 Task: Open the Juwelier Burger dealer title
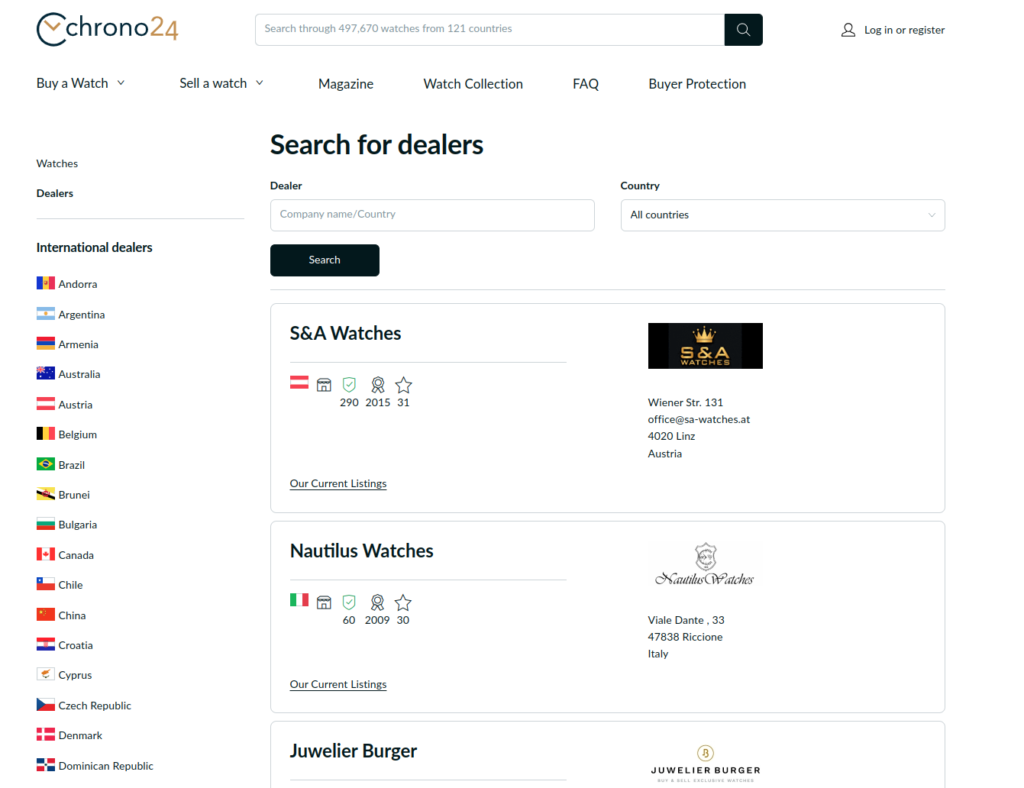(353, 751)
